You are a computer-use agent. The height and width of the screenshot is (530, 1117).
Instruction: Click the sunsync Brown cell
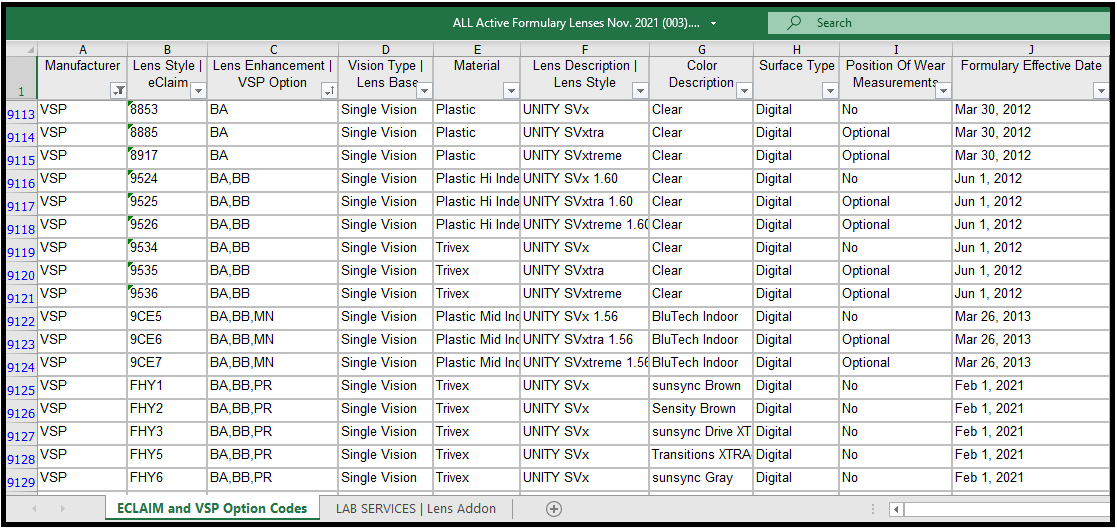pyautogui.click(x=702, y=386)
